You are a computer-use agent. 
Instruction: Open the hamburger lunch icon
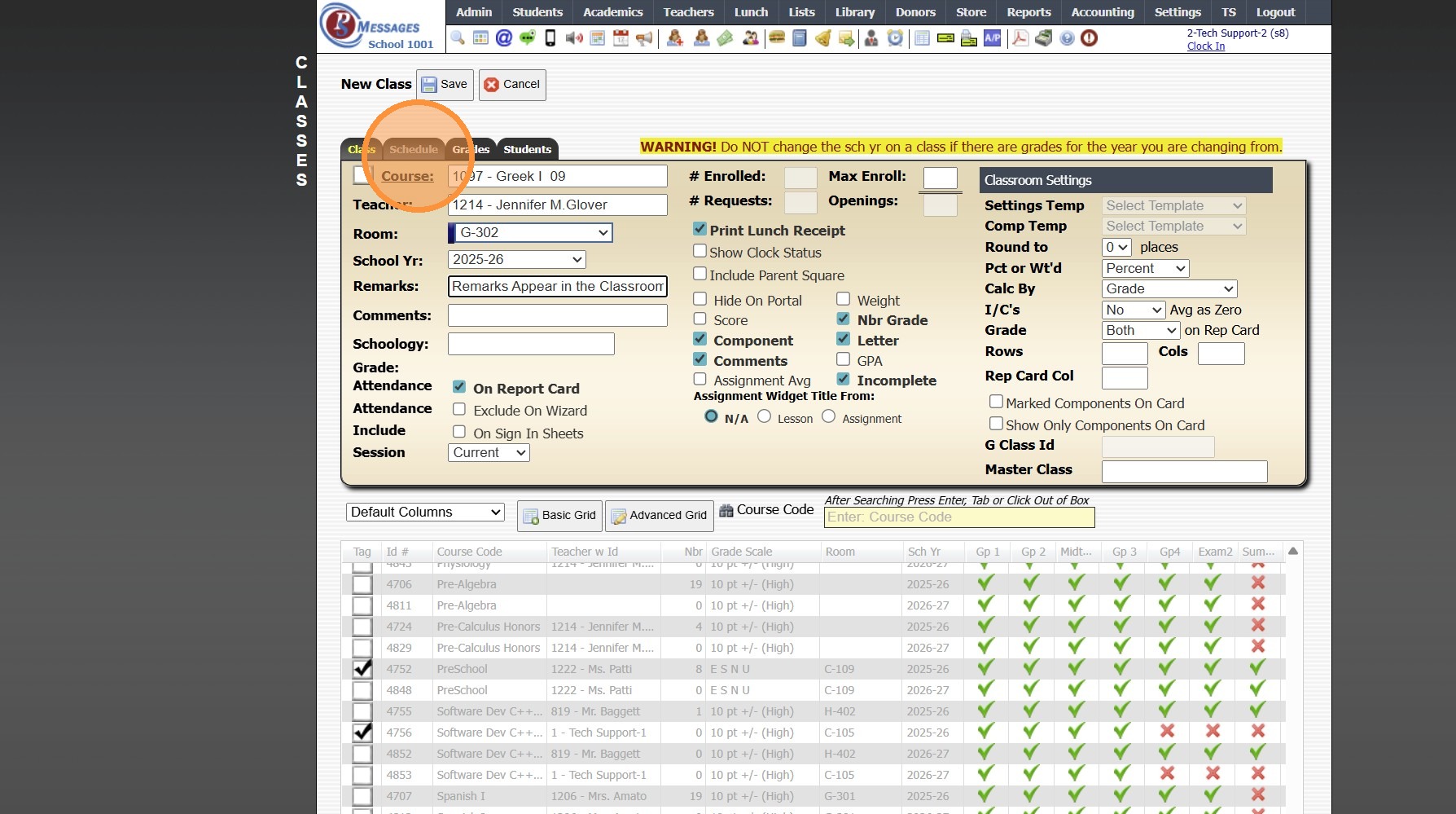[x=777, y=38]
